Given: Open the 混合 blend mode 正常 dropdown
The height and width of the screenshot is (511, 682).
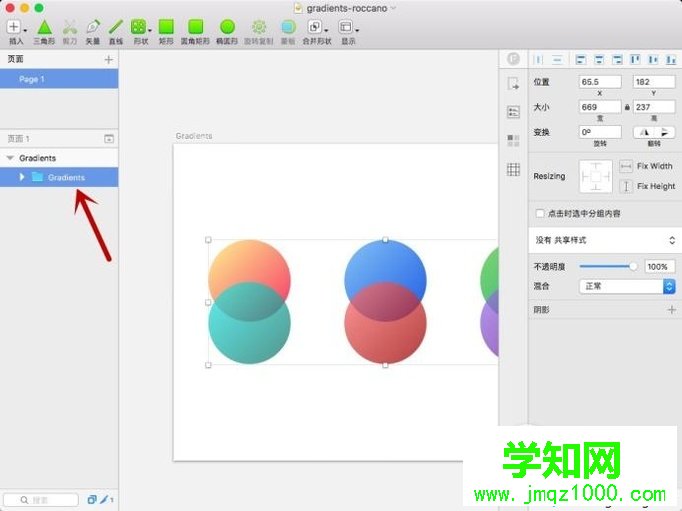Looking at the screenshot, I should coord(627,286).
